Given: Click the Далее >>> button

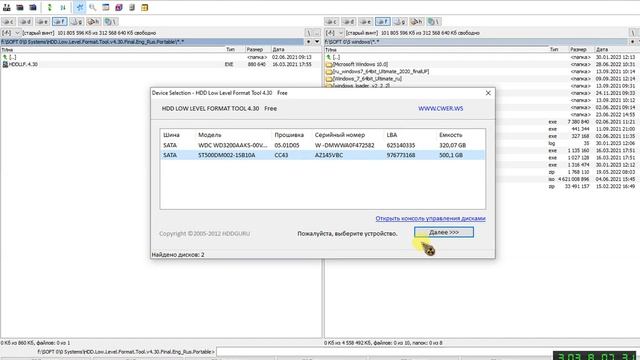Looking at the screenshot, I should (x=444, y=232).
